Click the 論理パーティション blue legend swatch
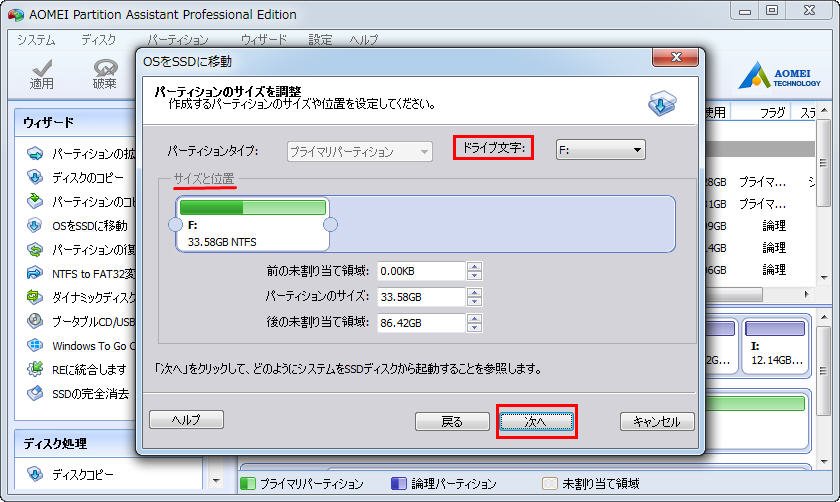This screenshot has height=502, width=840. (x=399, y=484)
